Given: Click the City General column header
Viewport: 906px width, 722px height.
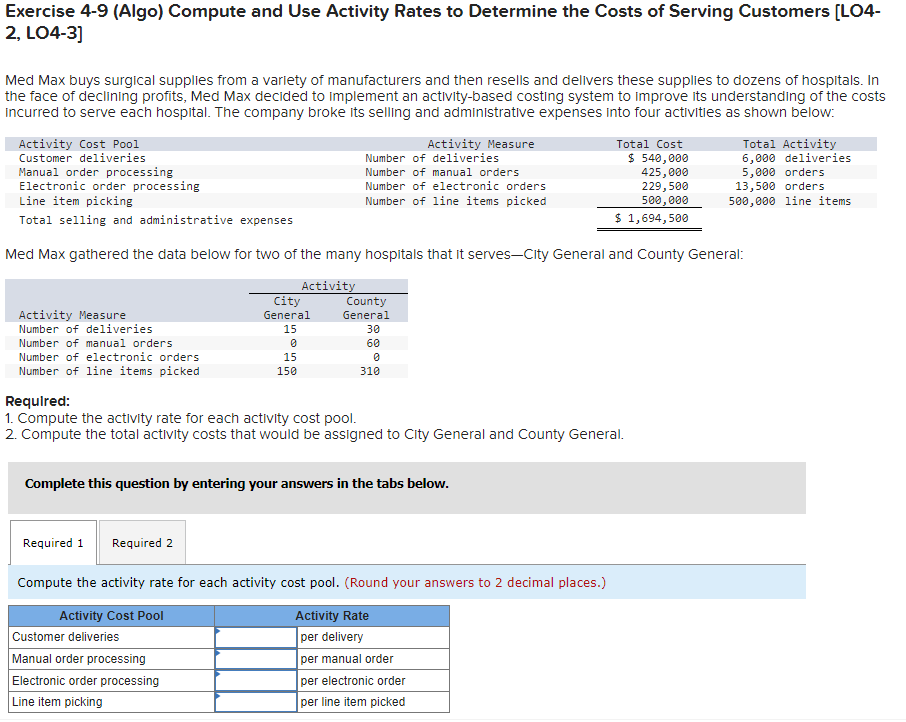Looking at the screenshot, I should [287, 307].
